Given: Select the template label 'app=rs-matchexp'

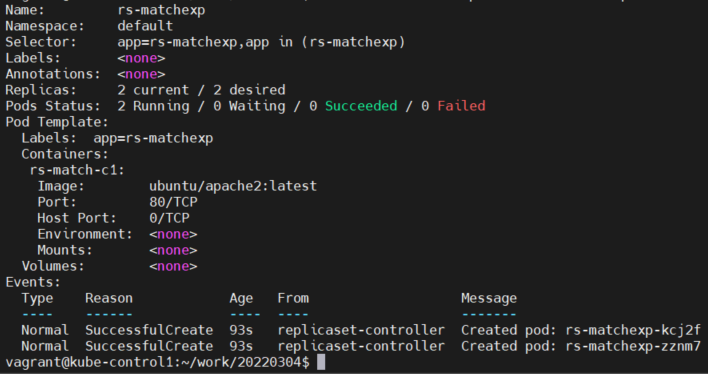Looking at the screenshot, I should (x=153, y=138).
